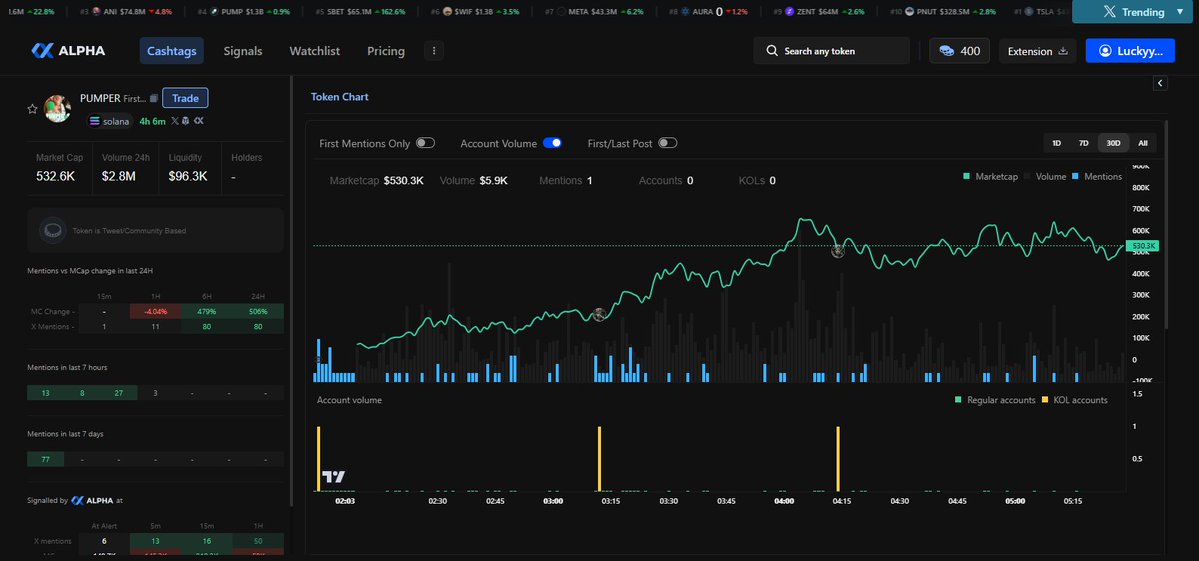This screenshot has width=1199, height=561.
Task: Open the 400 credits coins counter
Action: (960, 51)
